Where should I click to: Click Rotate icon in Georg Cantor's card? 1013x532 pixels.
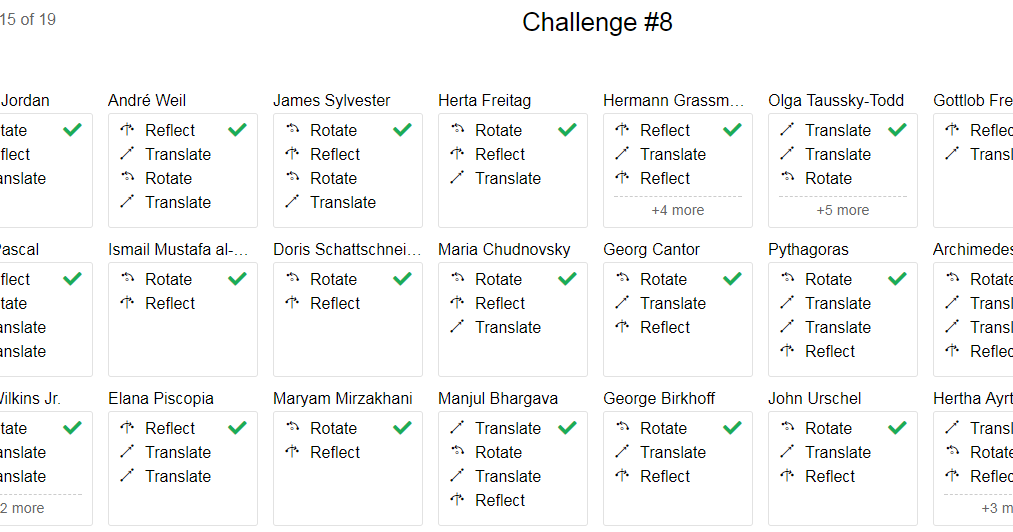[622, 279]
